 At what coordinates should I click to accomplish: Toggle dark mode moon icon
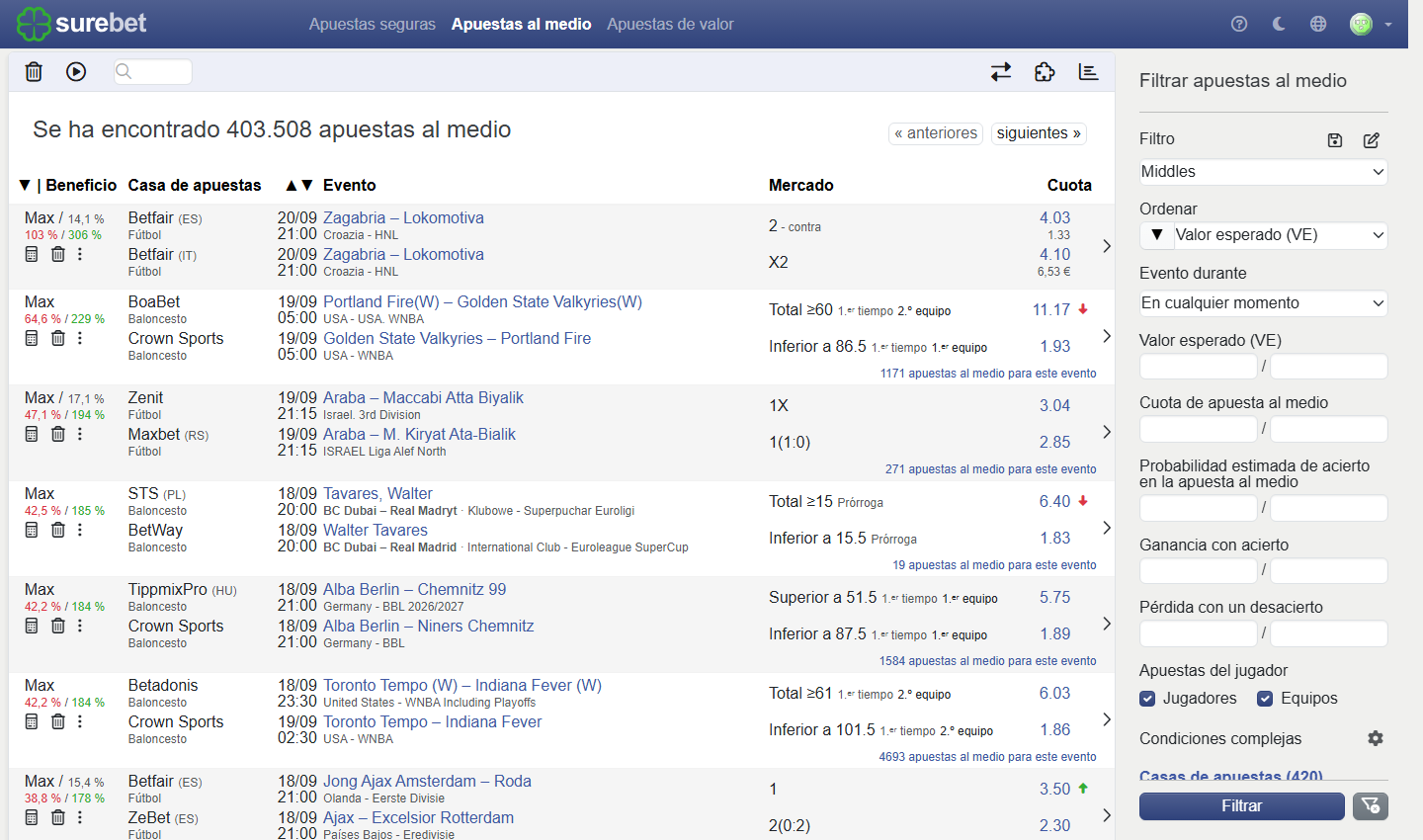(x=1279, y=24)
